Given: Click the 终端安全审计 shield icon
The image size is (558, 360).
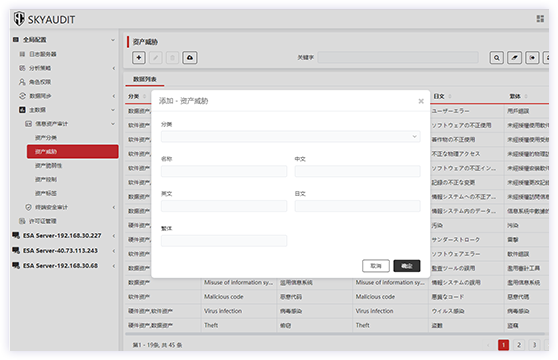Looking at the screenshot, I should (28, 207).
